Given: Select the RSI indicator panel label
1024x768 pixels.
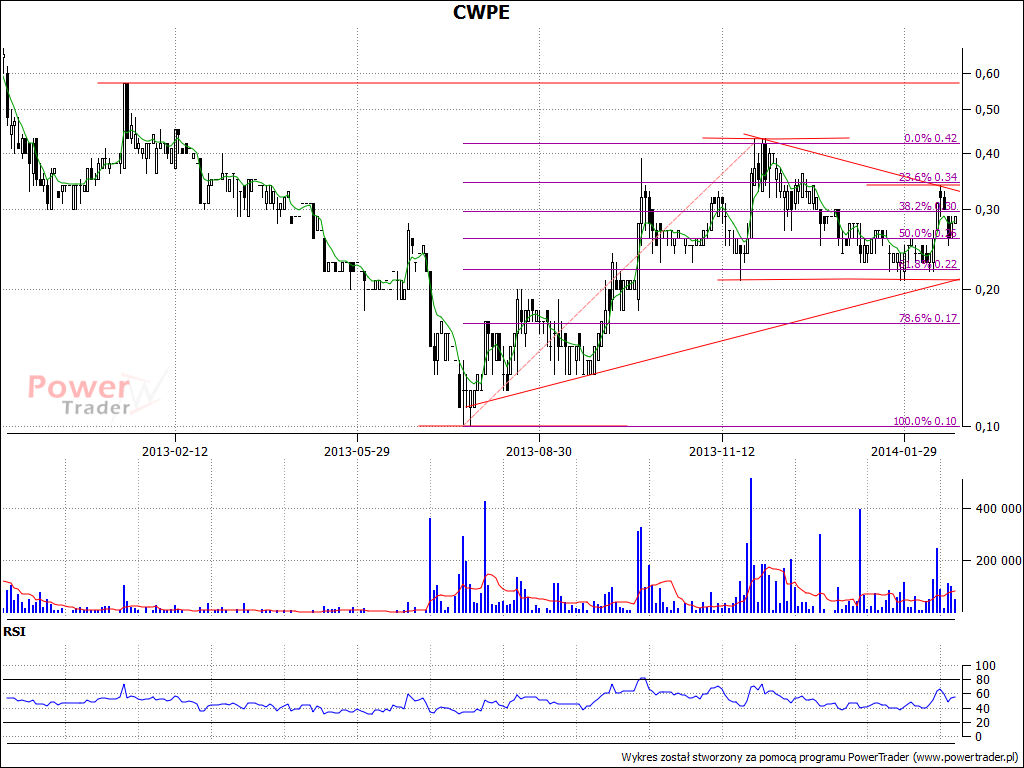Looking at the screenshot, I should coord(14,632).
